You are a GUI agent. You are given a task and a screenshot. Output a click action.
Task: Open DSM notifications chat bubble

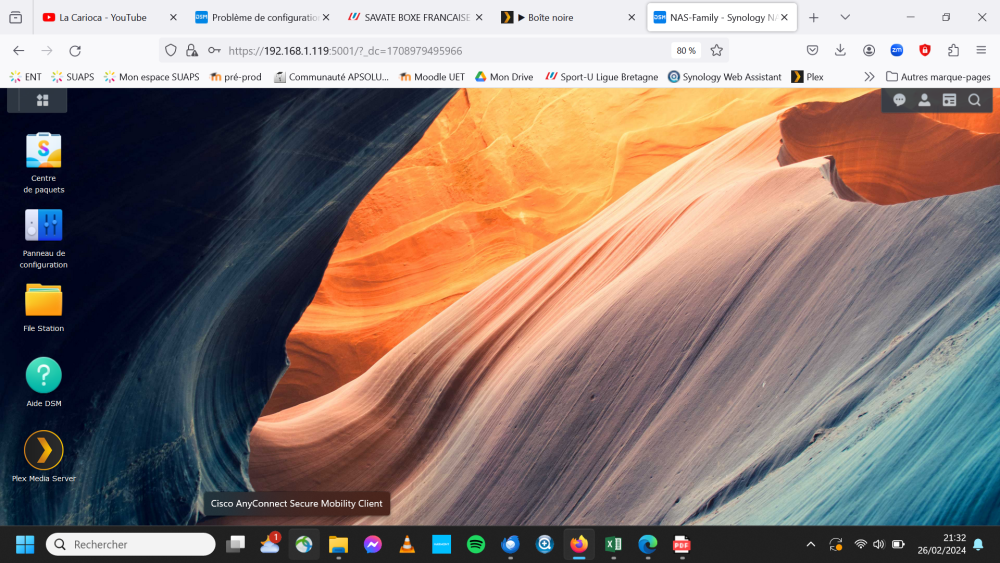[x=899, y=100]
